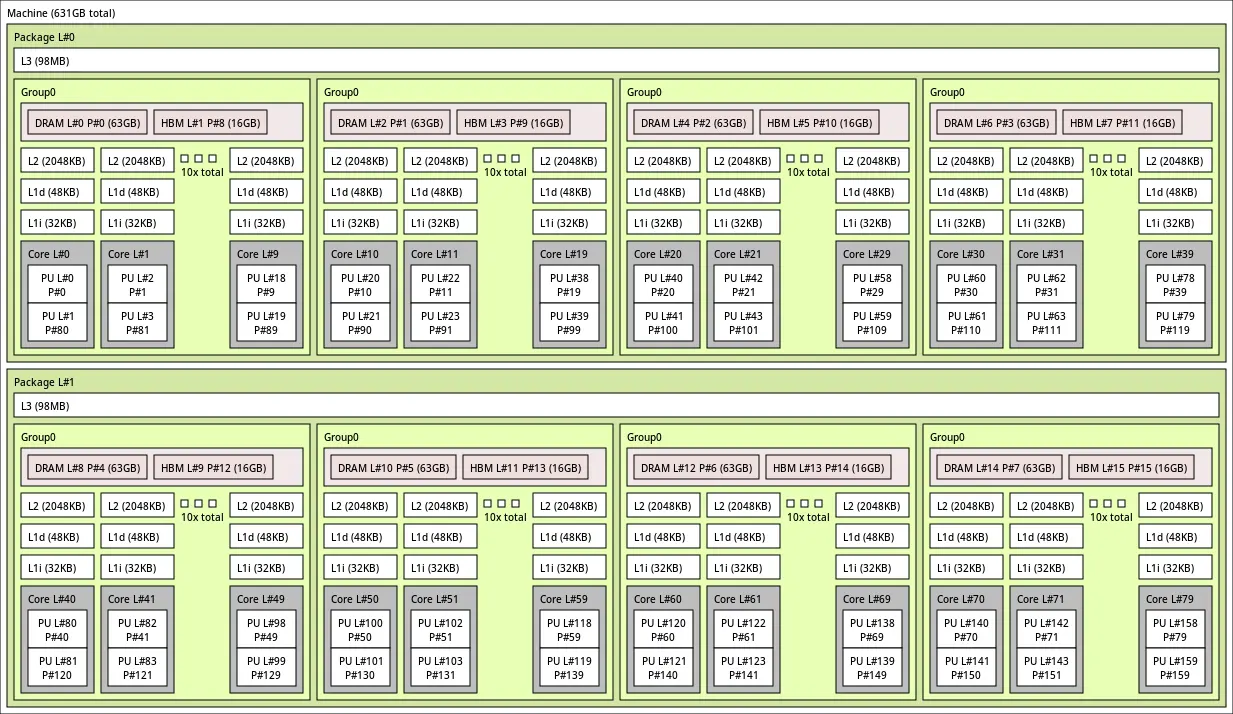Select the PU L#82 P#41 processing unit
Viewport: 1233px width, 714px height.
pyautogui.click(x=138, y=630)
